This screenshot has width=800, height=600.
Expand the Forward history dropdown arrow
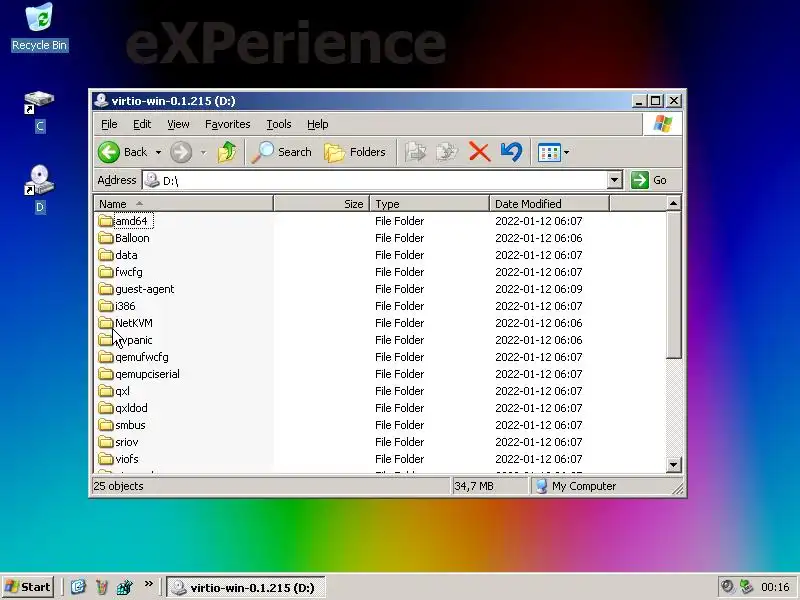(203, 152)
